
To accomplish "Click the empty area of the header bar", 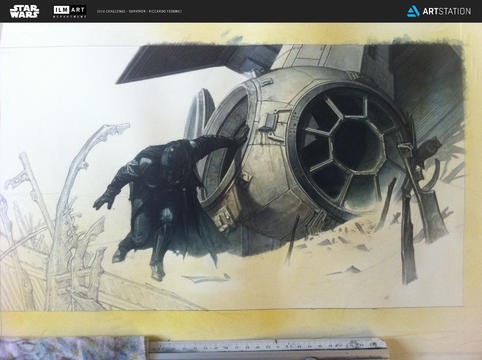I will (x=293, y=11).
